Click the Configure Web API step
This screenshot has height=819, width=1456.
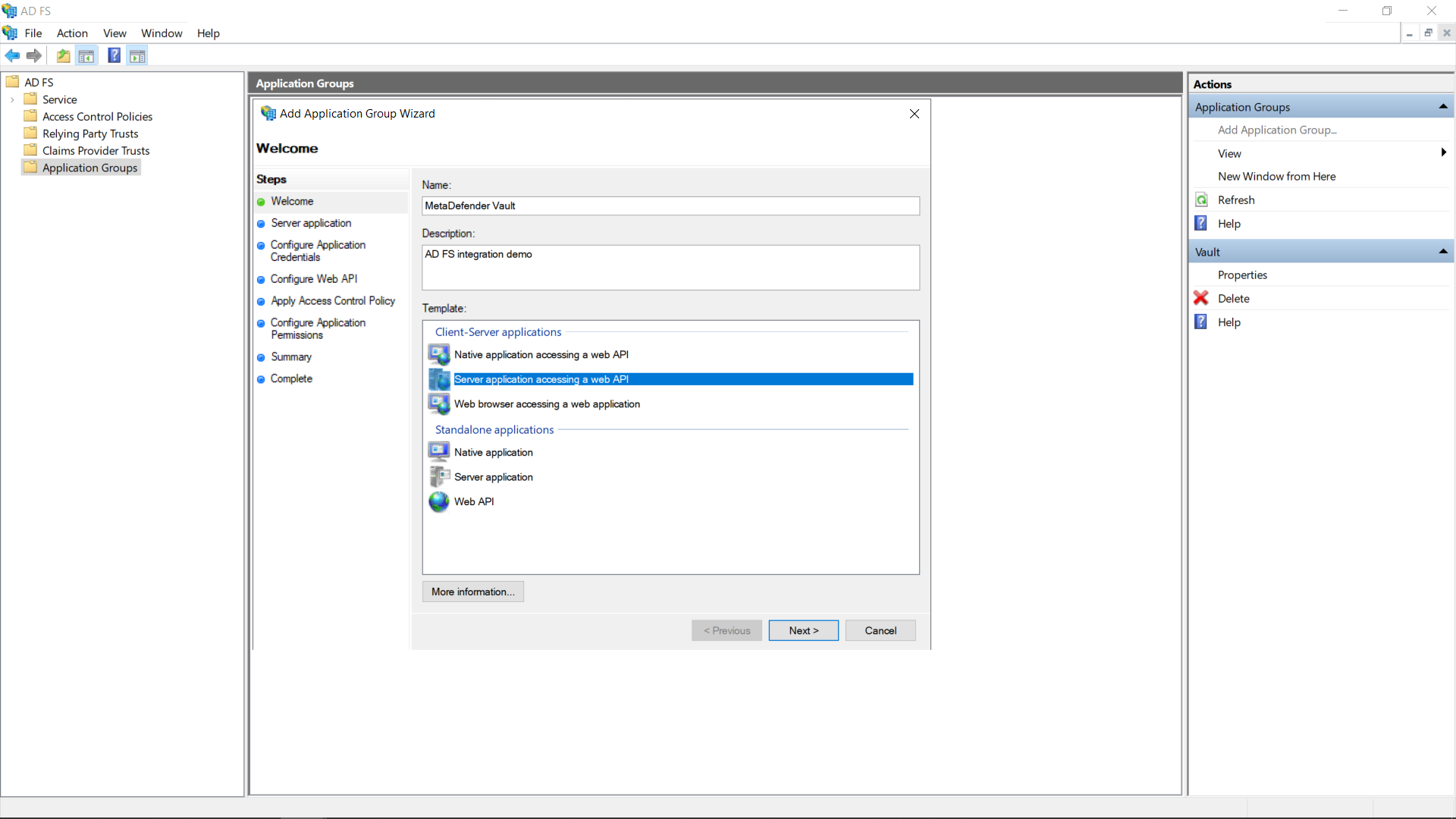313,279
